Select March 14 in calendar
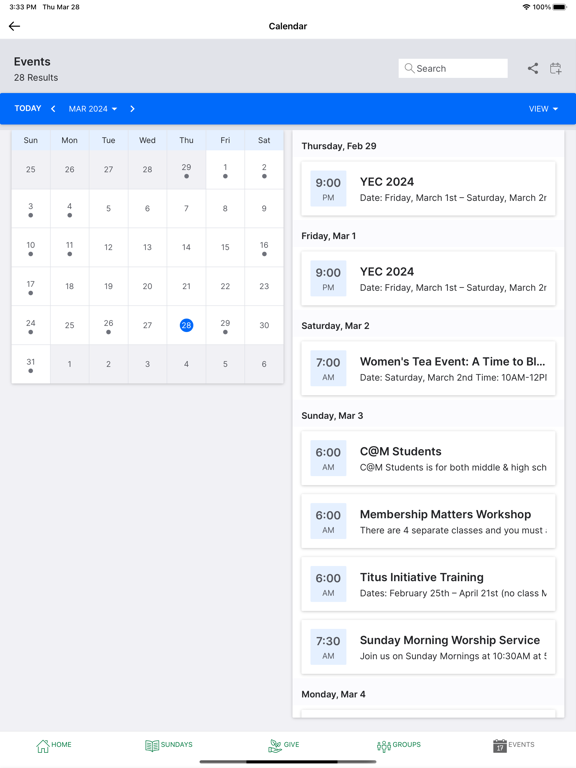This screenshot has width=576, height=768. [x=186, y=247]
